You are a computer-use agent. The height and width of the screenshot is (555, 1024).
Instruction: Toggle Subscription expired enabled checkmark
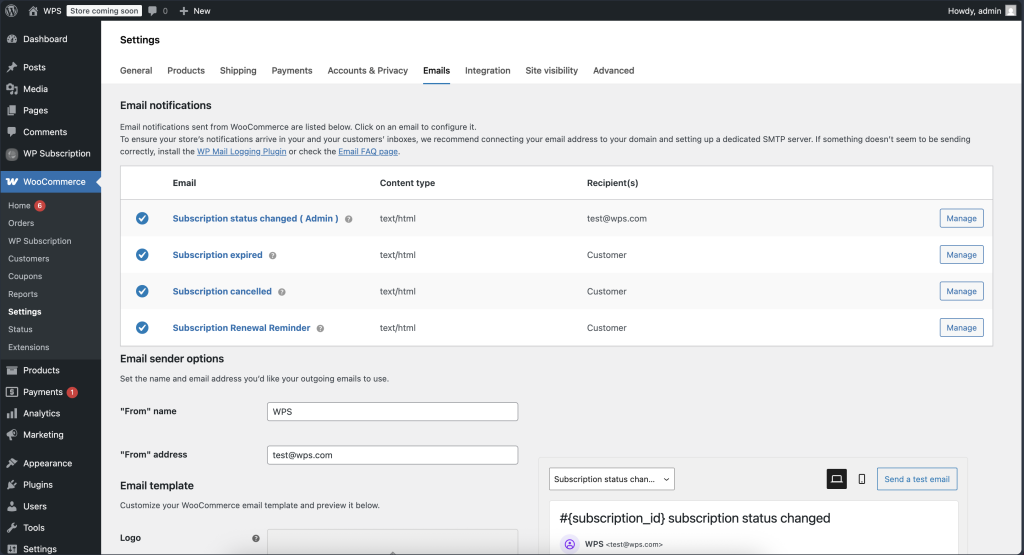142,255
